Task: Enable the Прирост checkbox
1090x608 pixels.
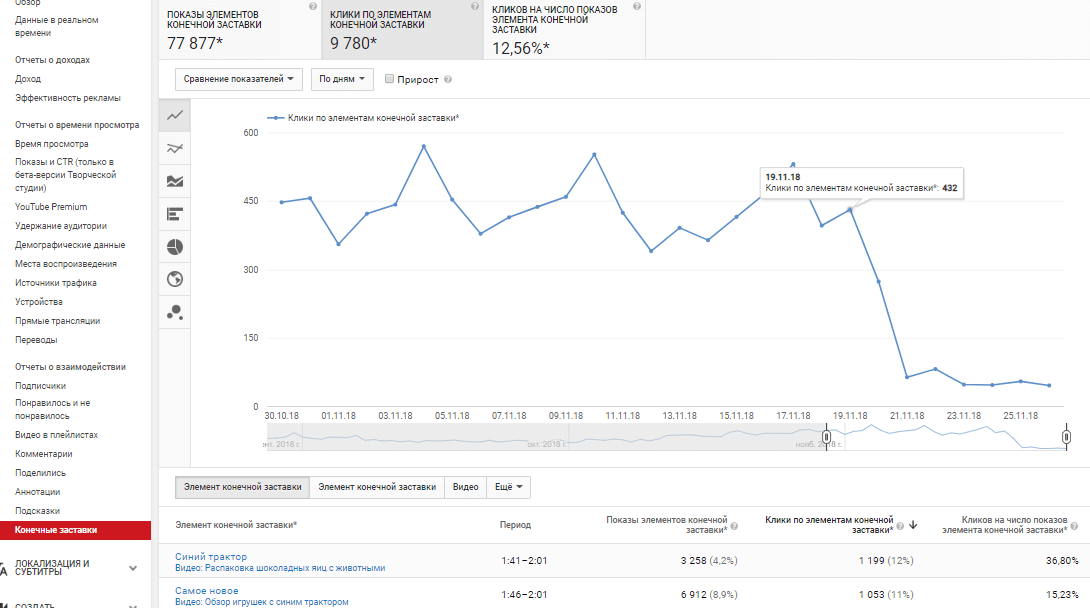Action: point(389,79)
